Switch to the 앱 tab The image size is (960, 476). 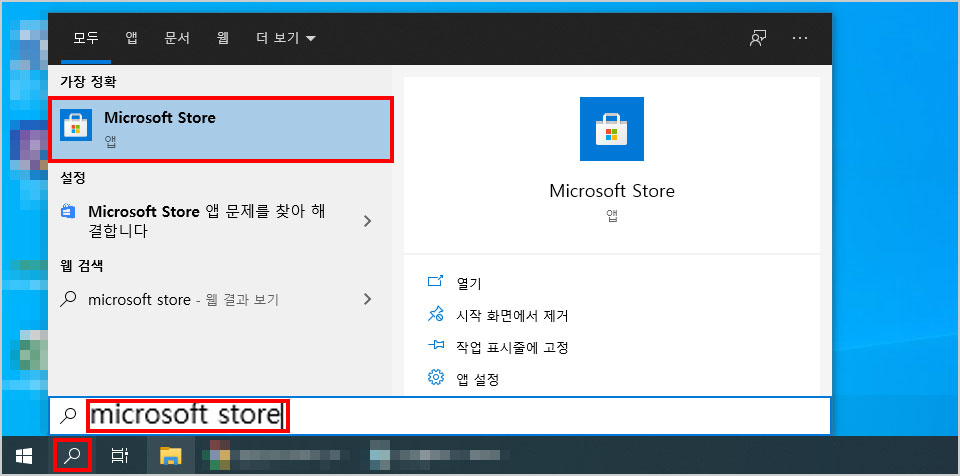[x=132, y=38]
